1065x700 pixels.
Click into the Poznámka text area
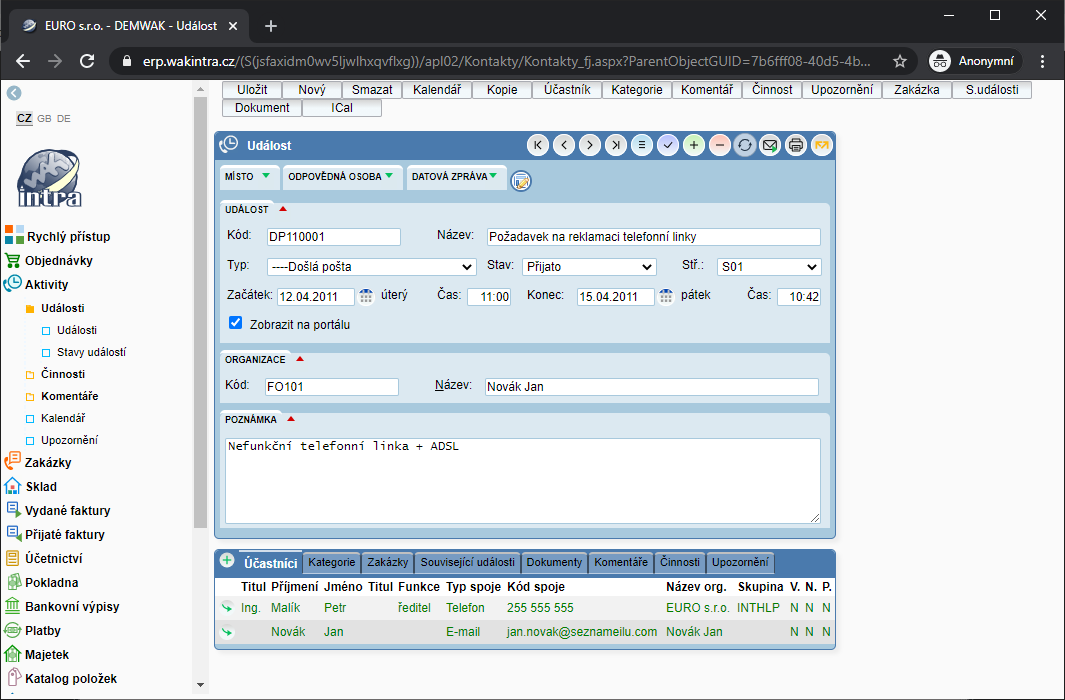pos(522,480)
